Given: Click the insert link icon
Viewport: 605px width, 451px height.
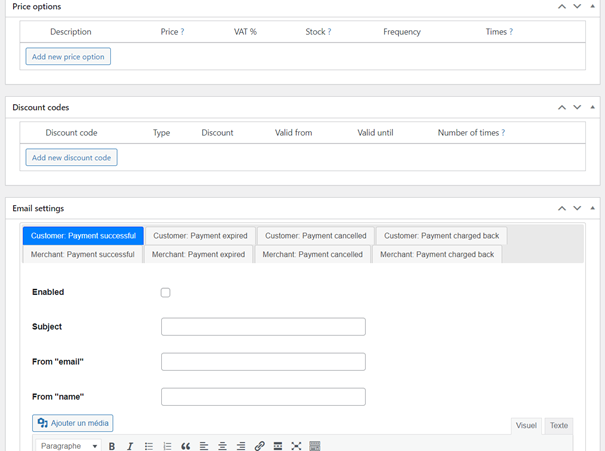Looking at the screenshot, I should click(259, 446).
